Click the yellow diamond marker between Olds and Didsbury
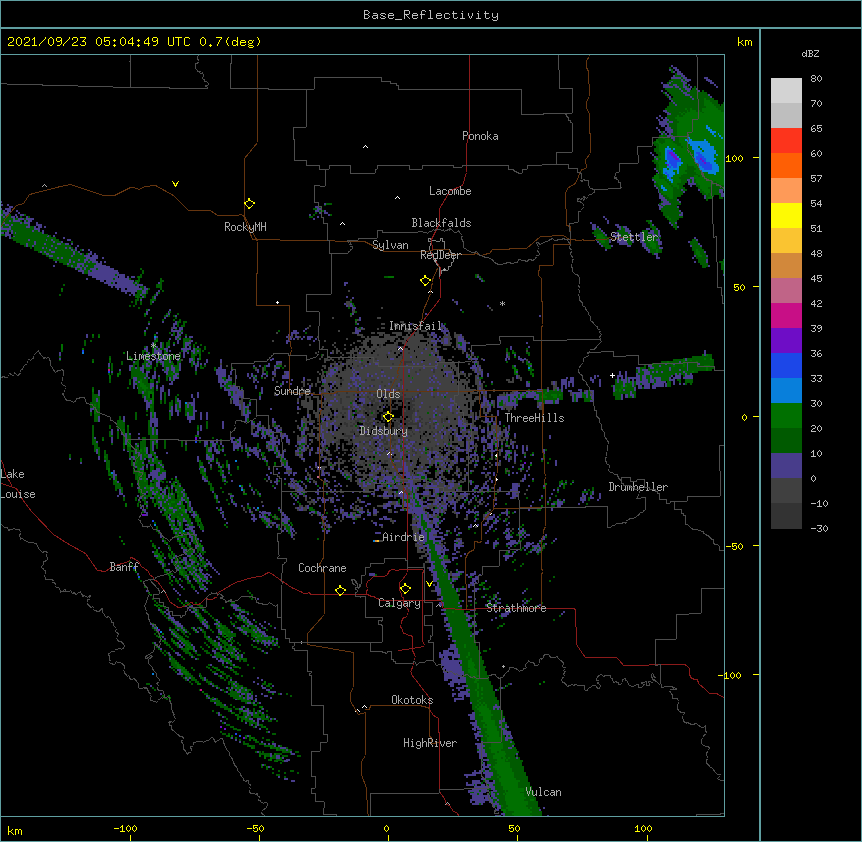This screenshot has height=842, width=862. click(388, 416)
